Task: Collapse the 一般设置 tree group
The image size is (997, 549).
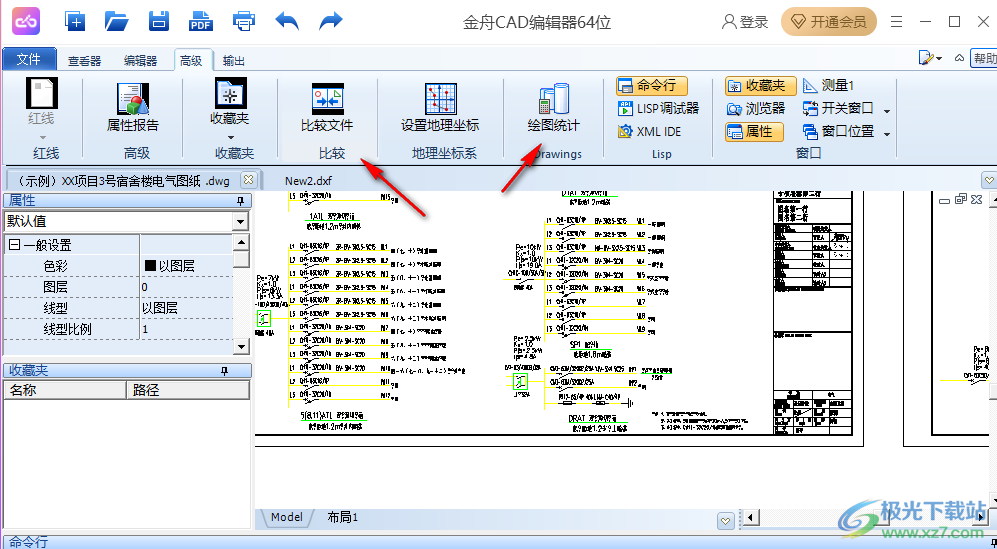Action: 14,245
